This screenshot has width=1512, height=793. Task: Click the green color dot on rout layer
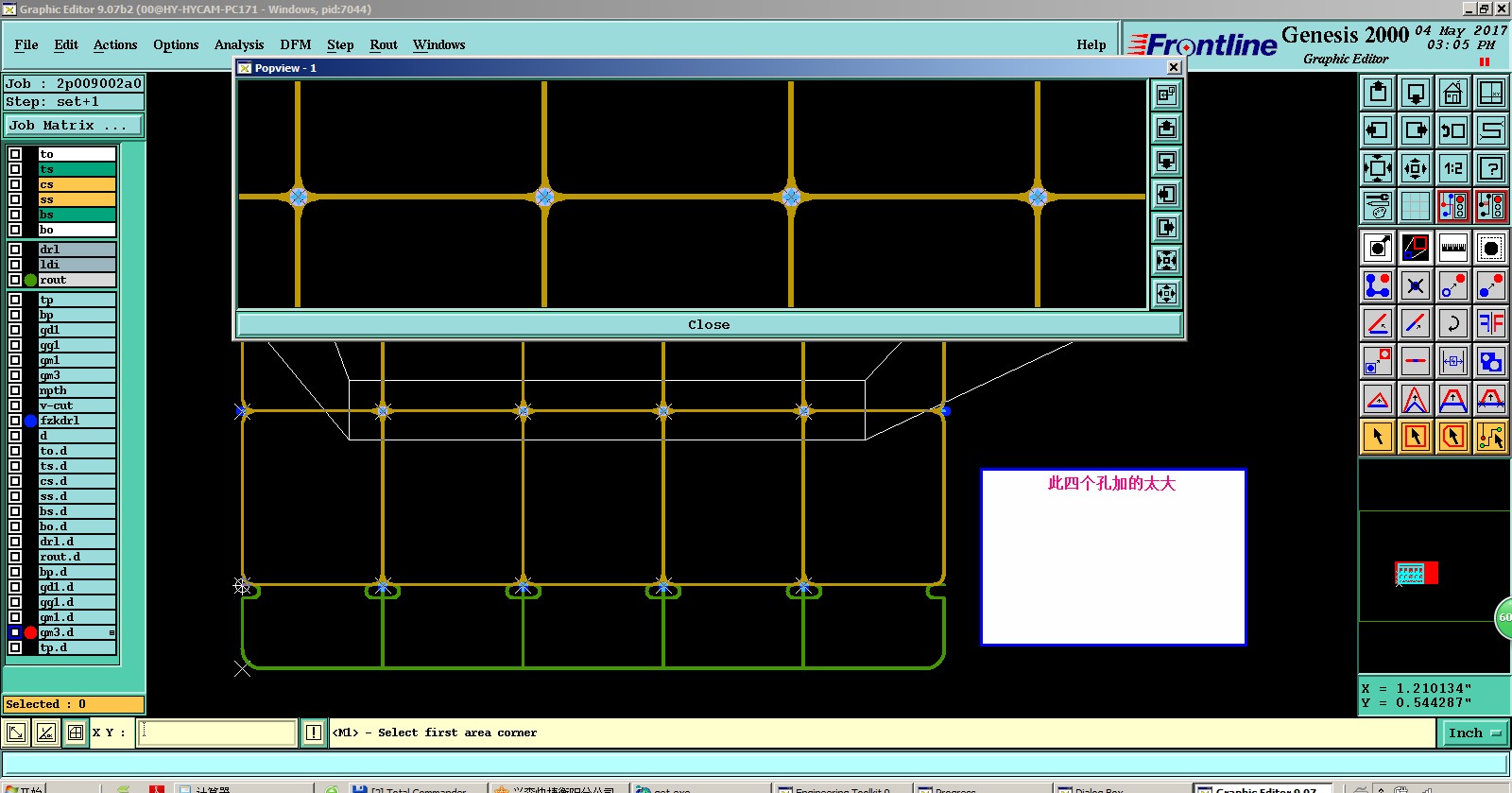pos(30,280)
